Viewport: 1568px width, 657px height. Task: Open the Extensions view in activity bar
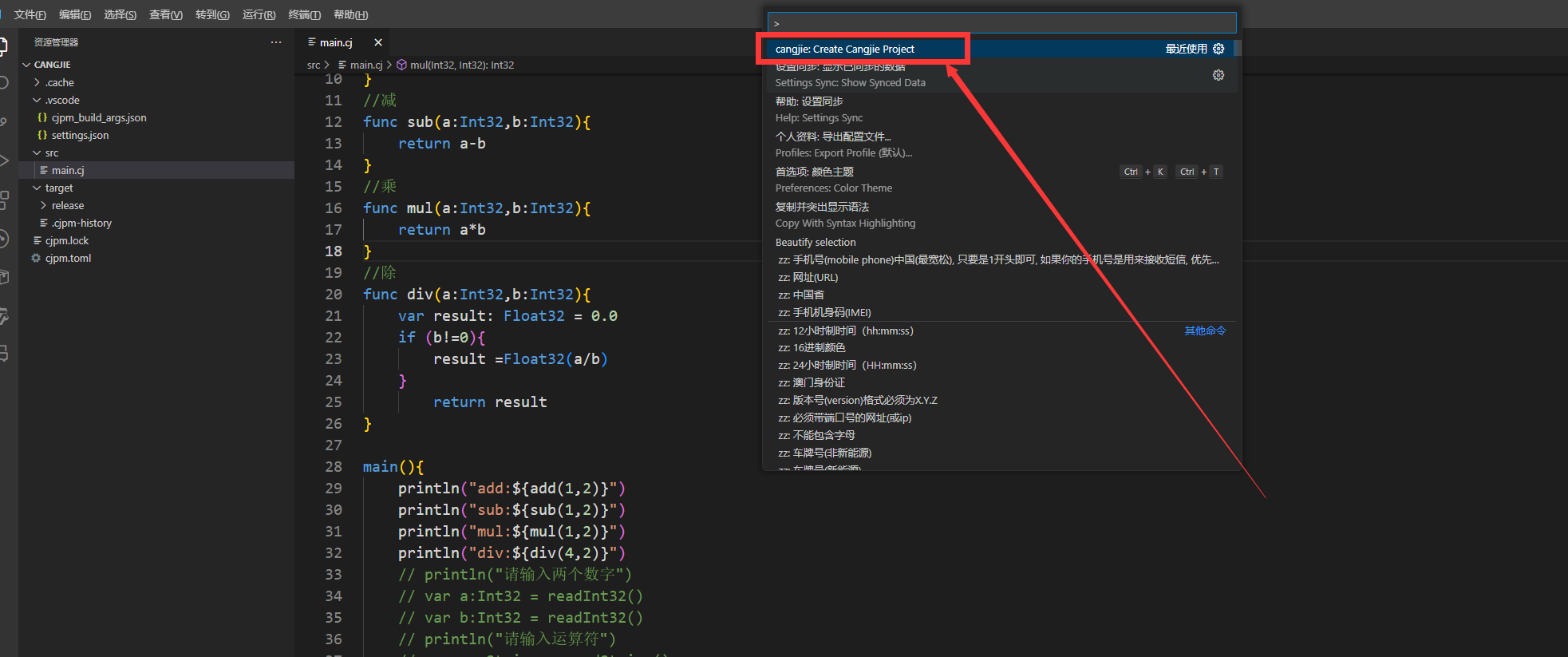pos(3,200)
